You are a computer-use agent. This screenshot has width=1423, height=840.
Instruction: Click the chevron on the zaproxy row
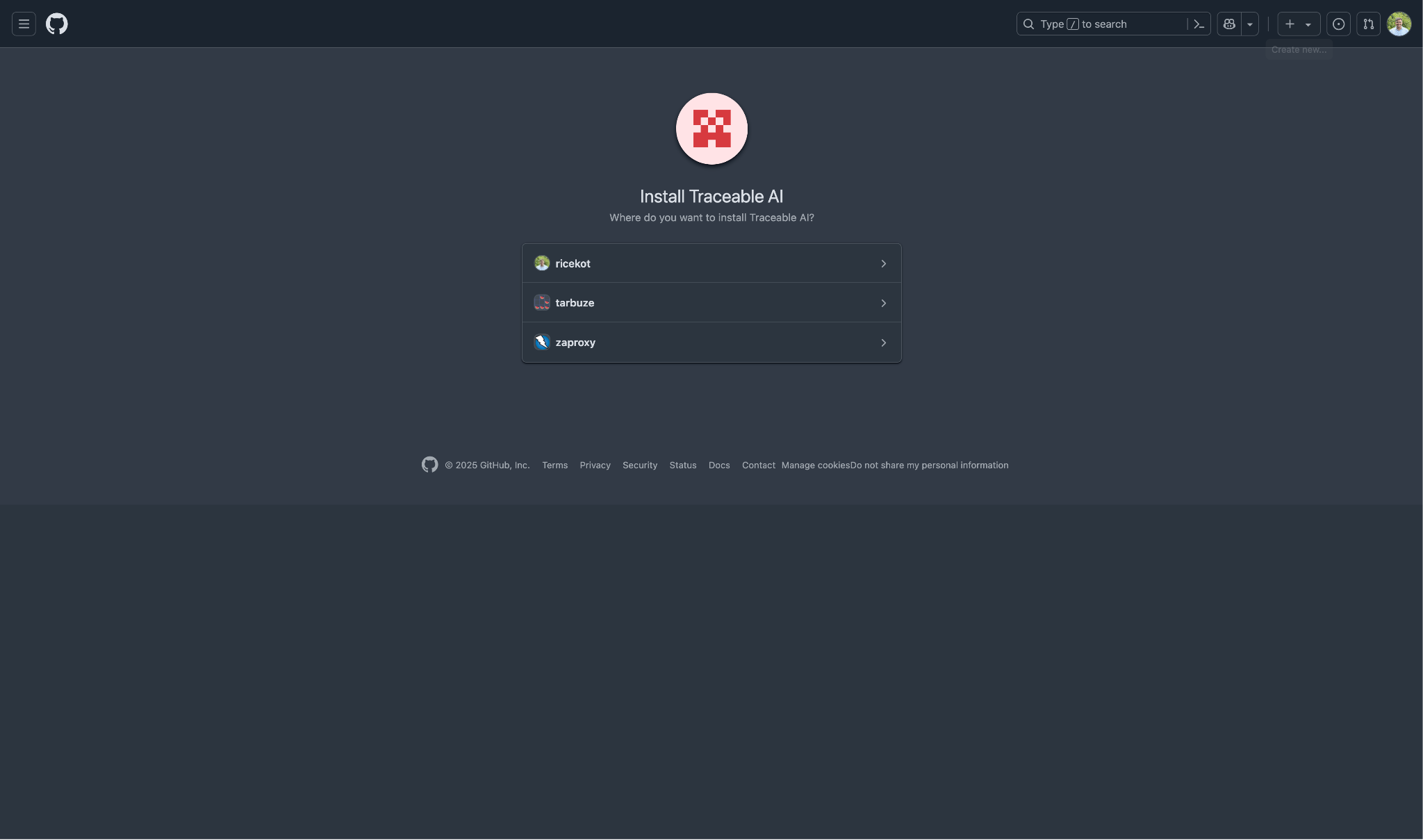click(x=883, y=343)
